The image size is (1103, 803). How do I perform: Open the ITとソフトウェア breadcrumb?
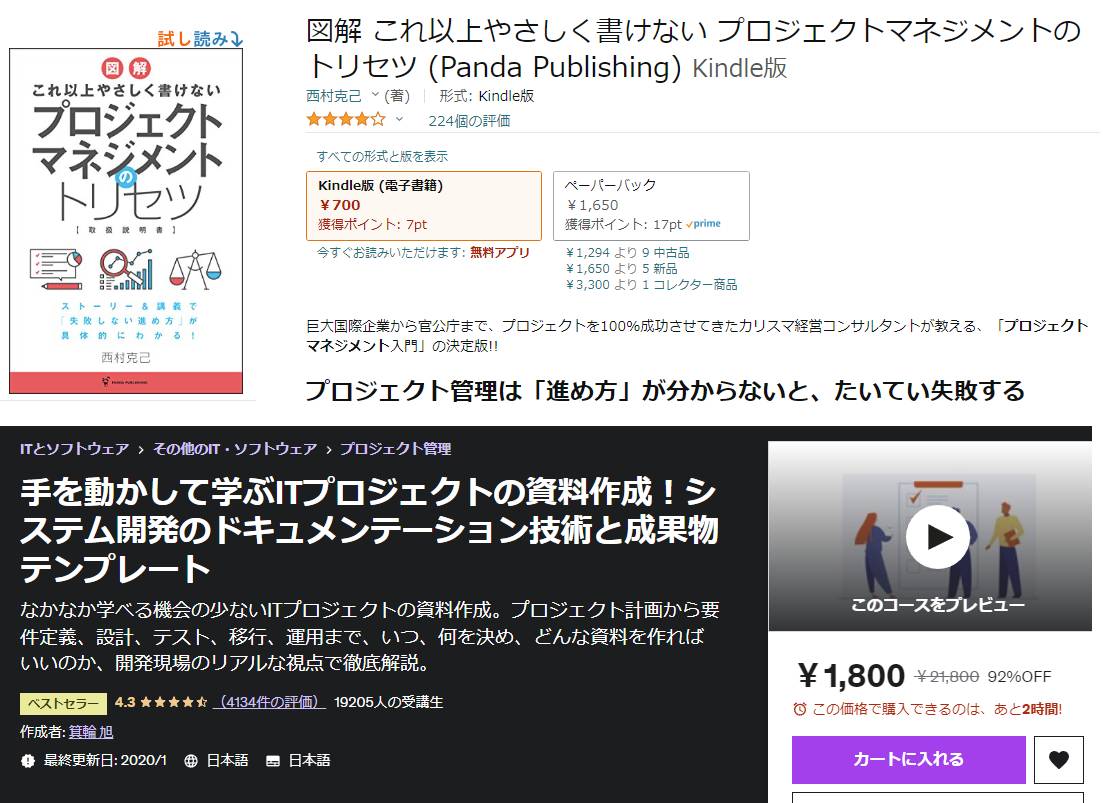click(x=75, y=449)
